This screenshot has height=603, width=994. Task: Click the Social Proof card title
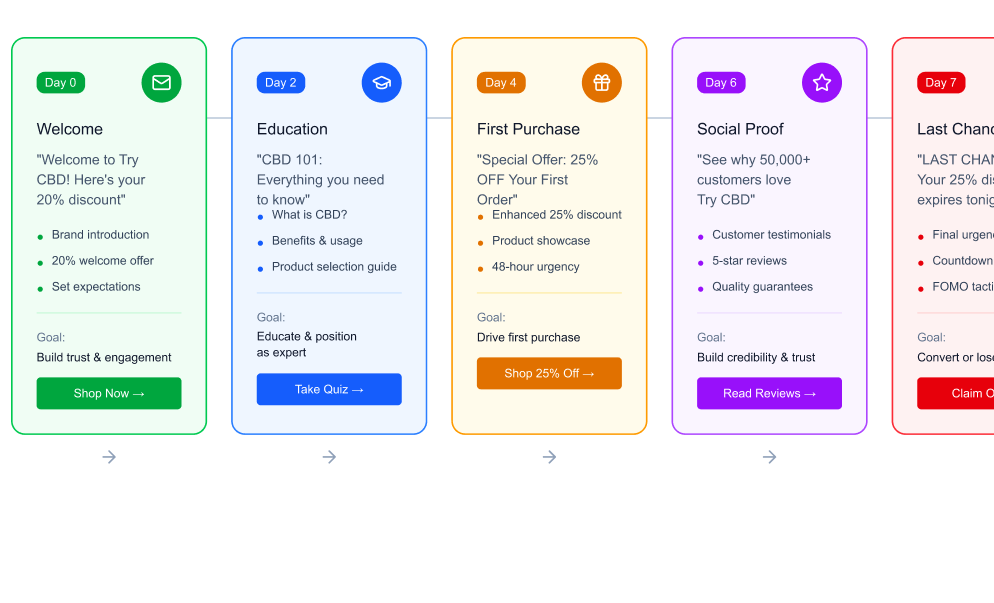[x=740, y=129]
